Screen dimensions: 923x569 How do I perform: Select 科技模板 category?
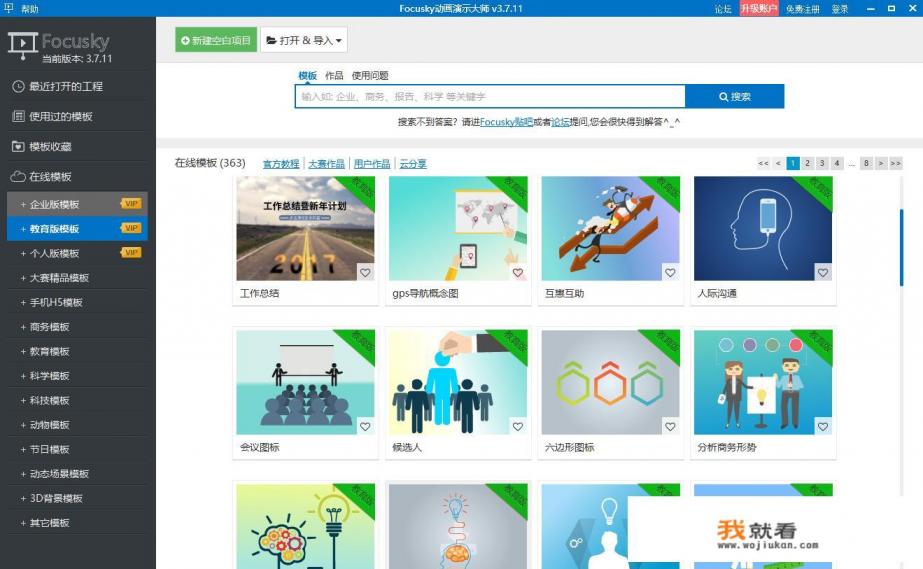tap(77, 400)
